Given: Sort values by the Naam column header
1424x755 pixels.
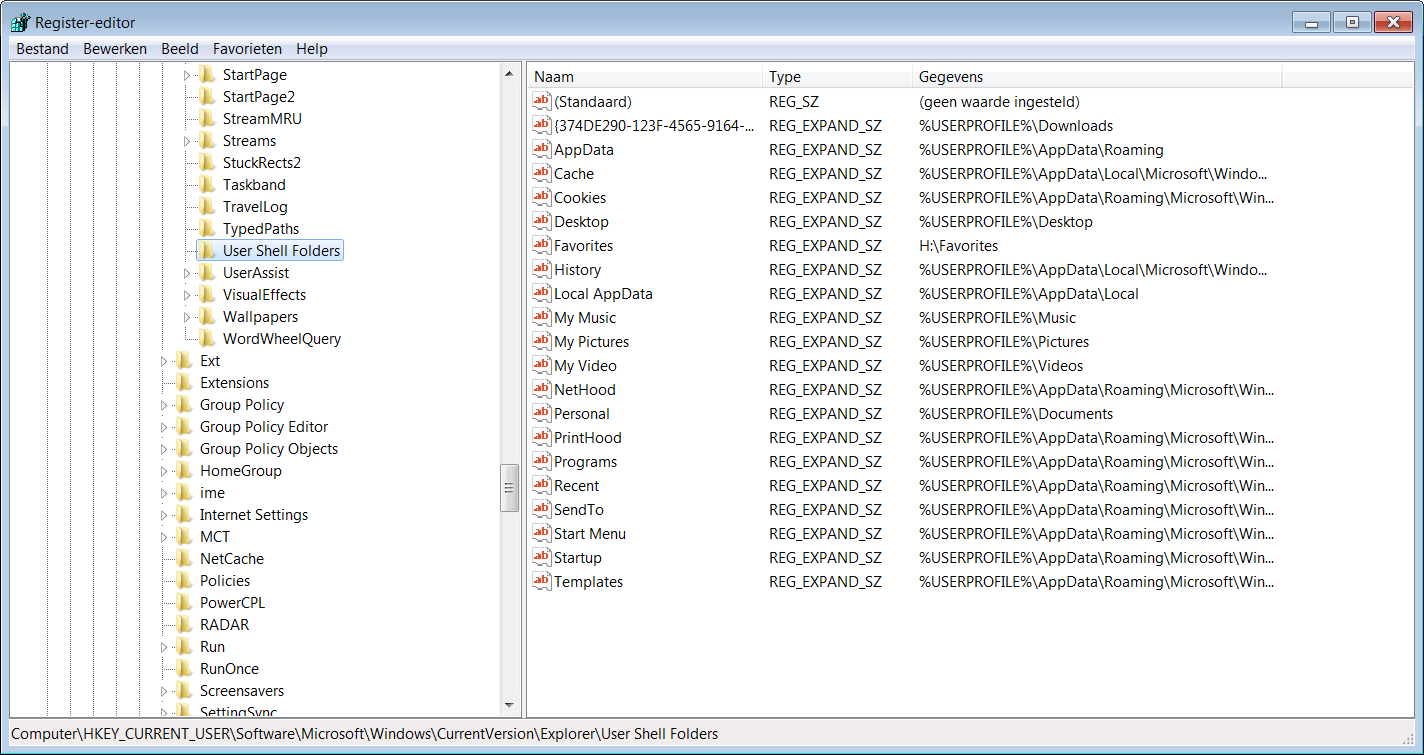Looking at the screenshot, I should pos(645,77).
